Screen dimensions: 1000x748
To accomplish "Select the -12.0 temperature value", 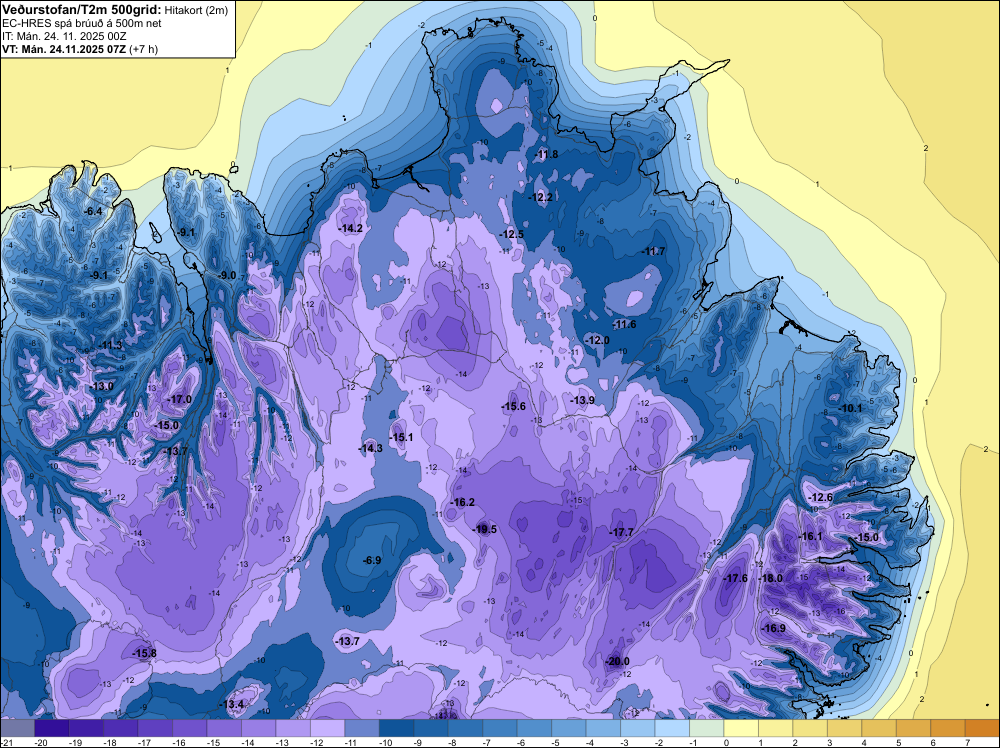I will [598, 341].
